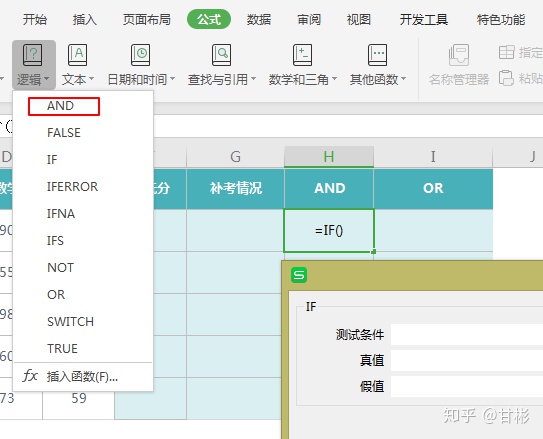Screen dimensions: 543x439
Task: Choose OR from the logic menu
Action: [x=83, y=295]
